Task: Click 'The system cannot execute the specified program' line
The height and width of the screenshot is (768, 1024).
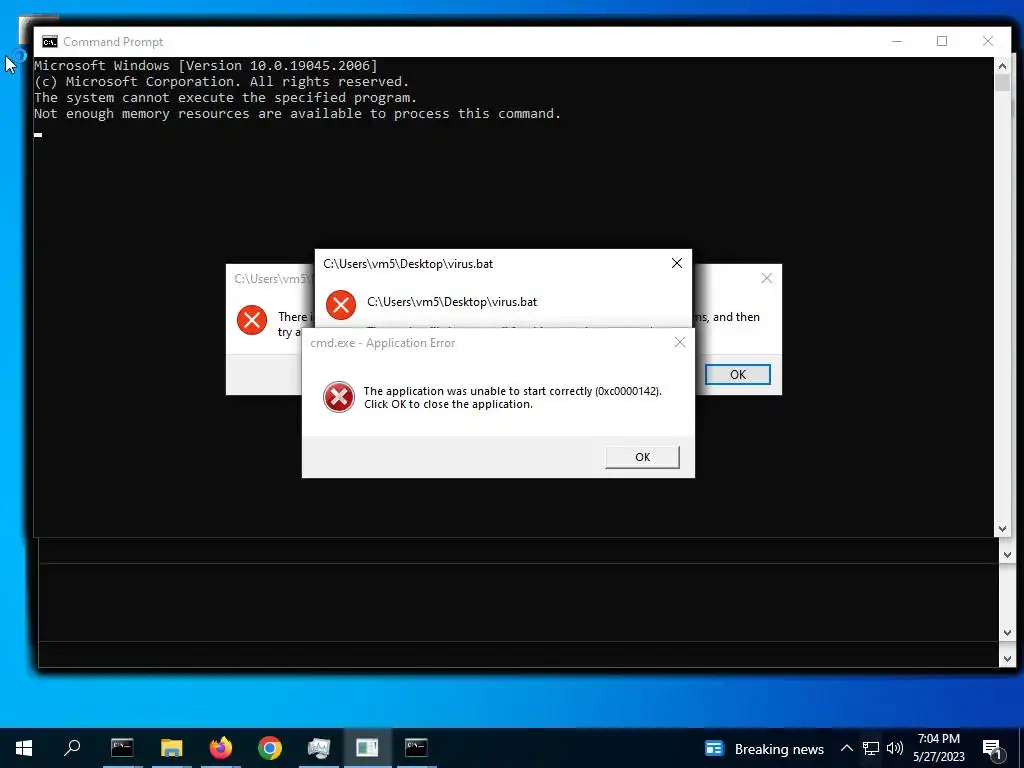Action: (x=225, y=97)
